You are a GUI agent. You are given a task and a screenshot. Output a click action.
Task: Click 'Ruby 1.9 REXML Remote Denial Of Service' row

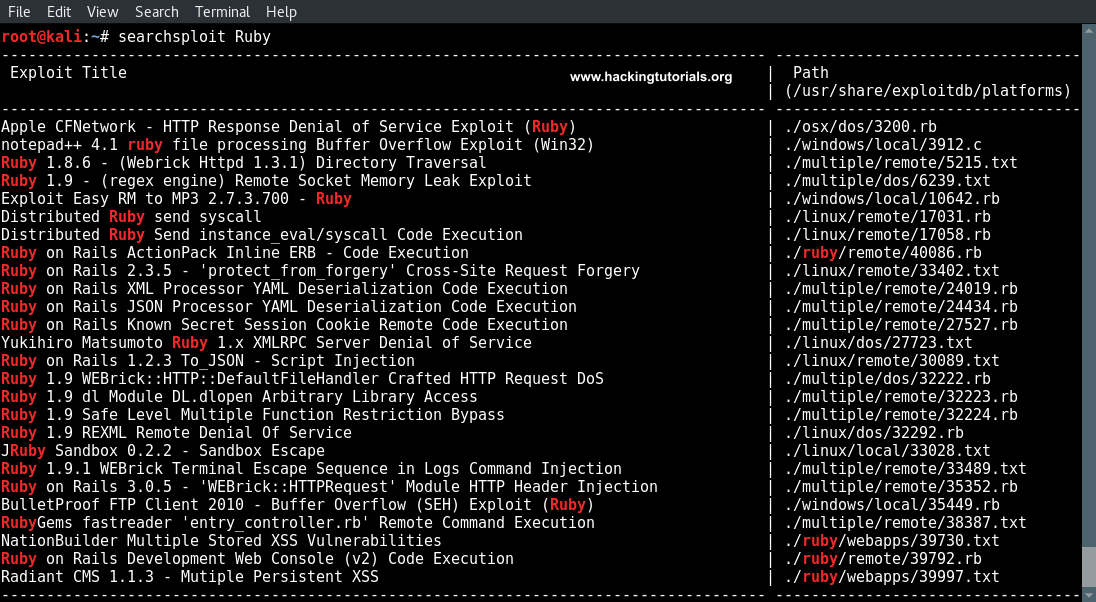(x=177, y=433)
